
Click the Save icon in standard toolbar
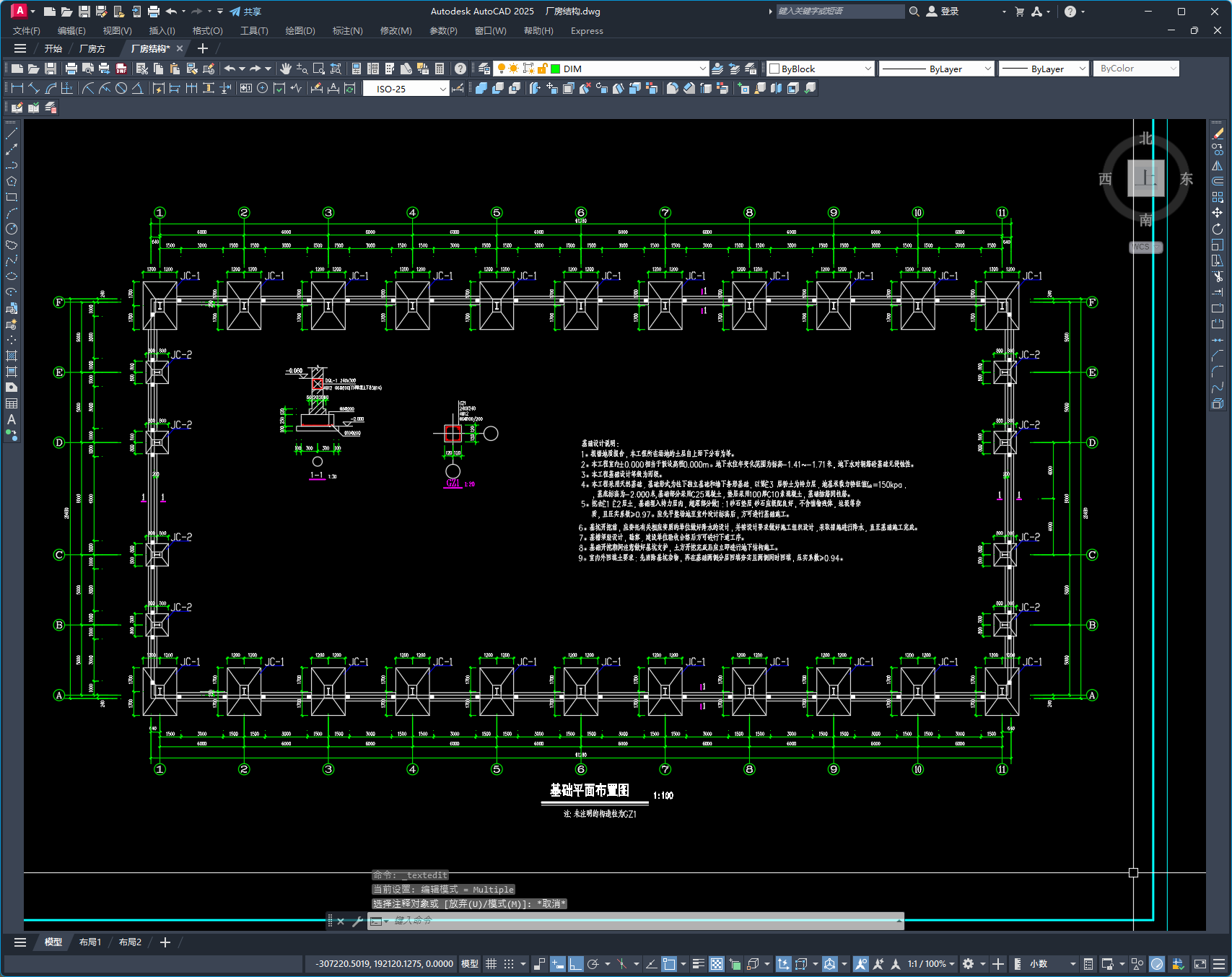click(x=51, y=69)
